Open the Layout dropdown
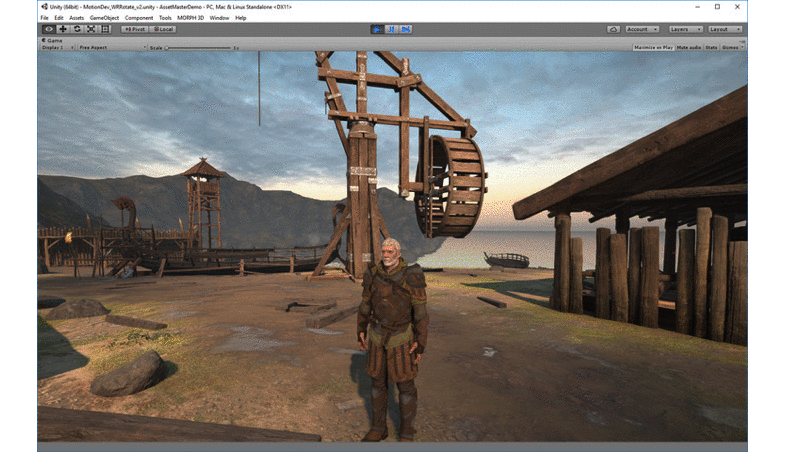This screenshot has height=452, width=785. tap(725, 30)
